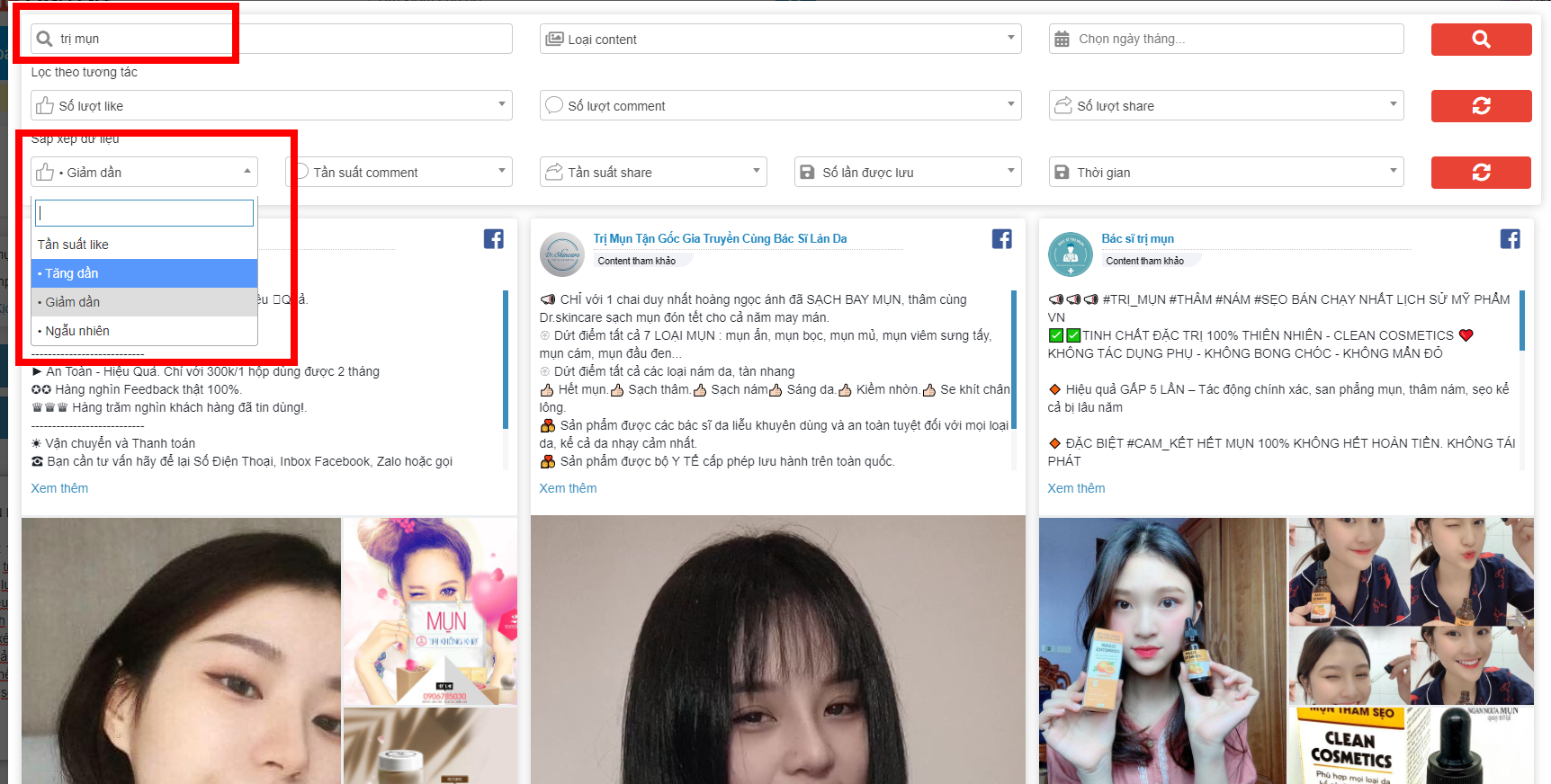This screenshot has width=1551, height=784.
Task: Select the 'Tăng dần' option
Action: pos(144,273)
